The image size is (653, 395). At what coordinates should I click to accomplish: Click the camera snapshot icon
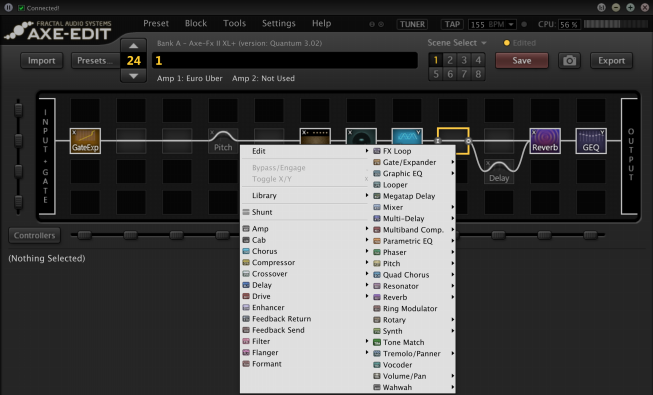(x=569, y=61)
